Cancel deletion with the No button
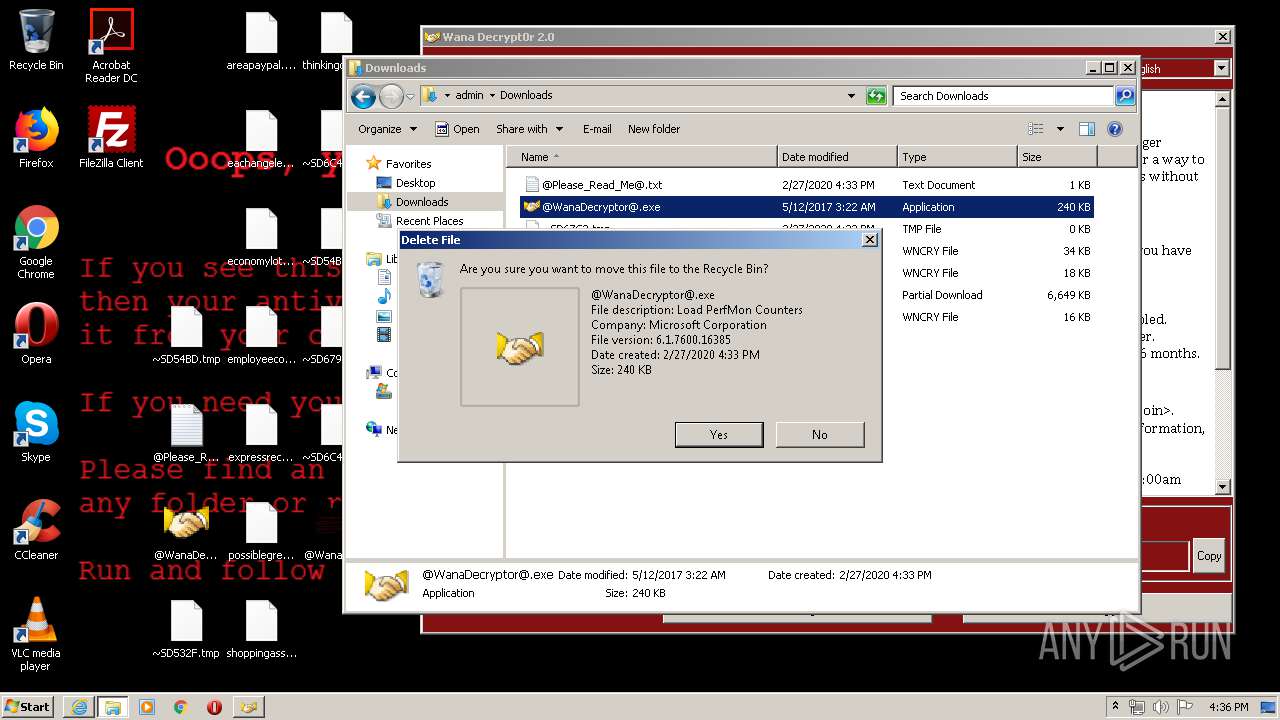This screenshot has width=1280, height=720. (820, 434)
